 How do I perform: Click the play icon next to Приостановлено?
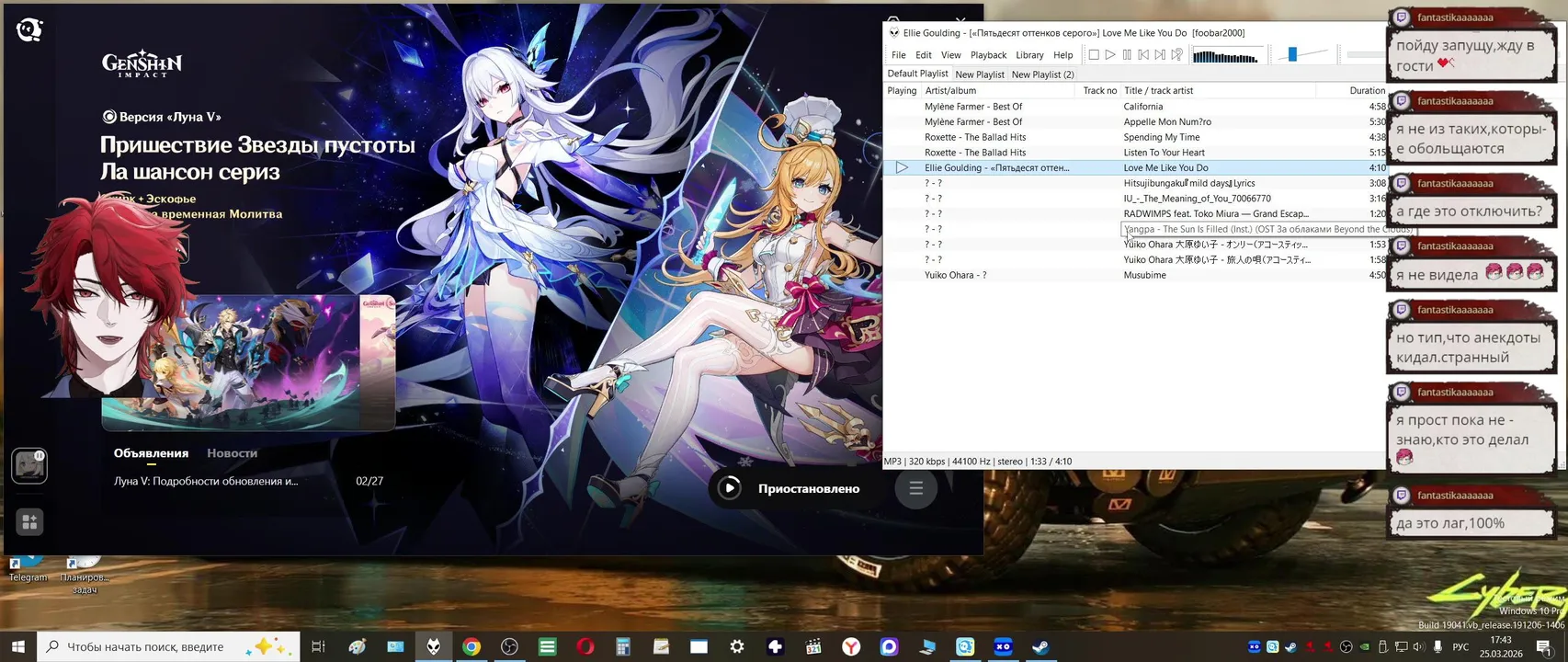[x=730, y=488]
